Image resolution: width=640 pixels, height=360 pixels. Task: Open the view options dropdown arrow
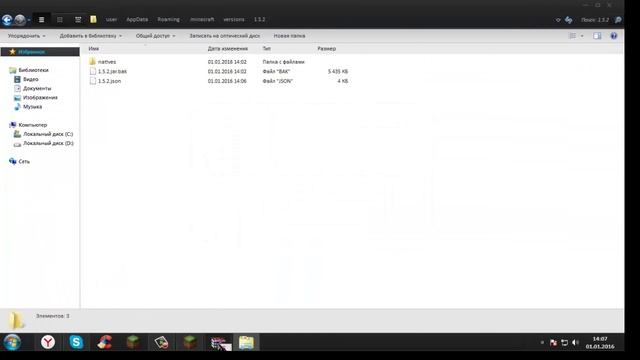[x=582, y=36]
